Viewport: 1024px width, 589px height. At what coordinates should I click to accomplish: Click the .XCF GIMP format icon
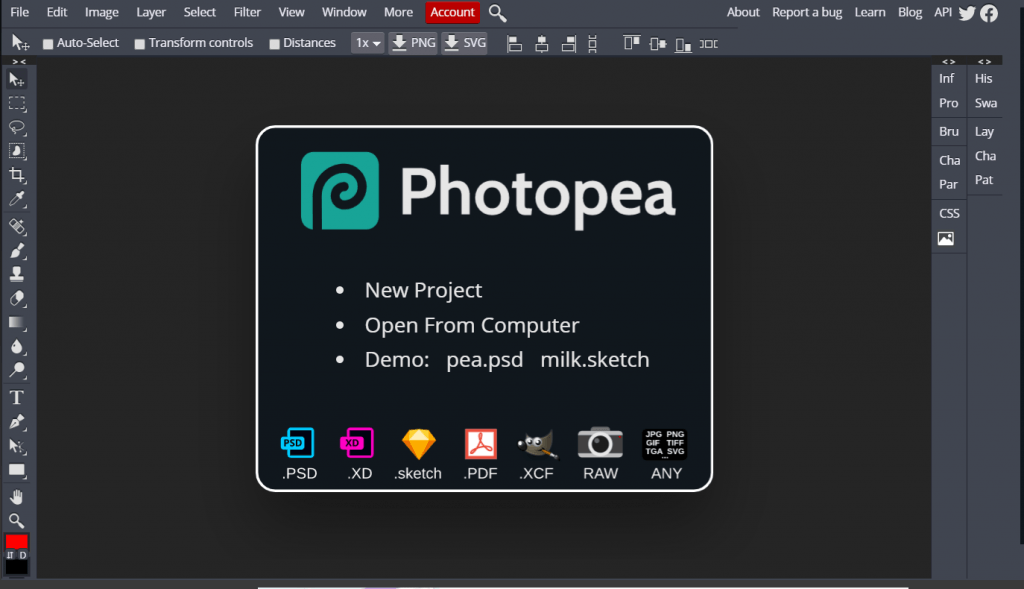point(537,444)
